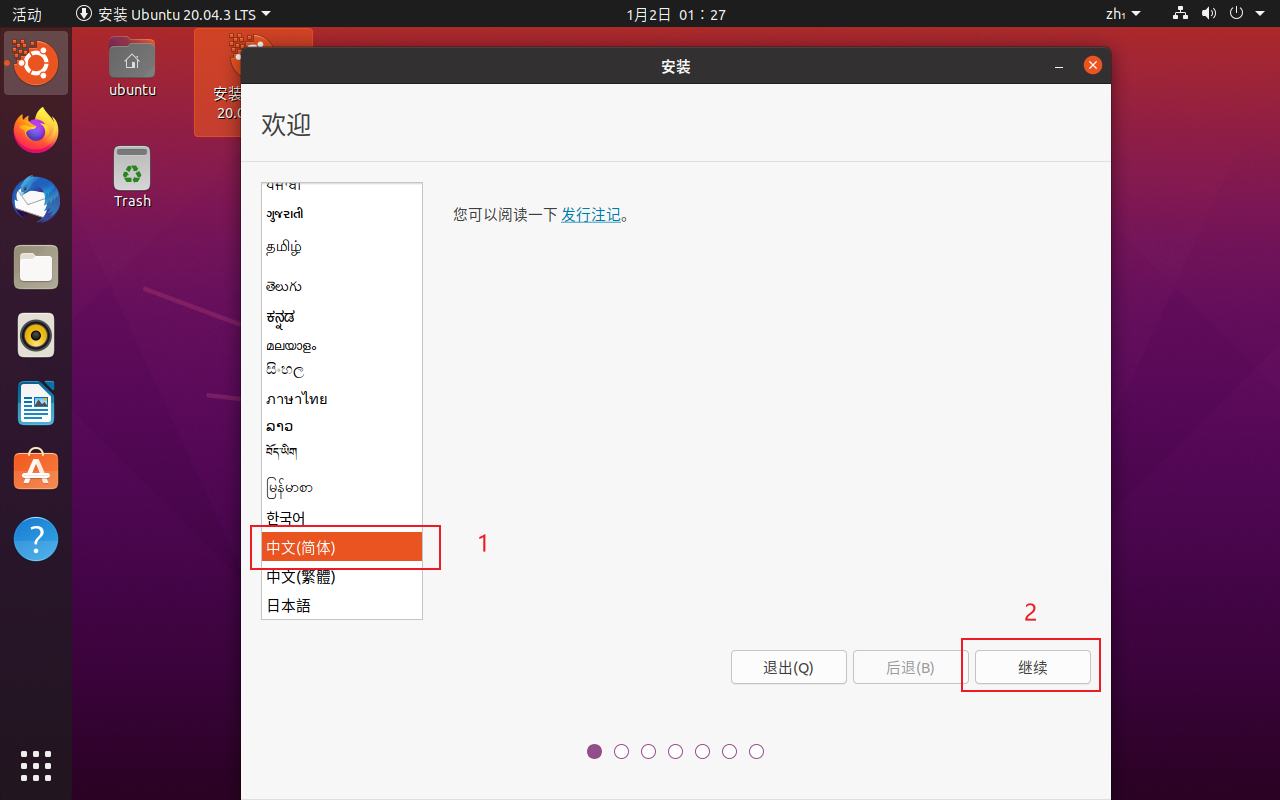Open the power icon in top bar
The width and height of the screenshot is (1280, 800).
1236,14
